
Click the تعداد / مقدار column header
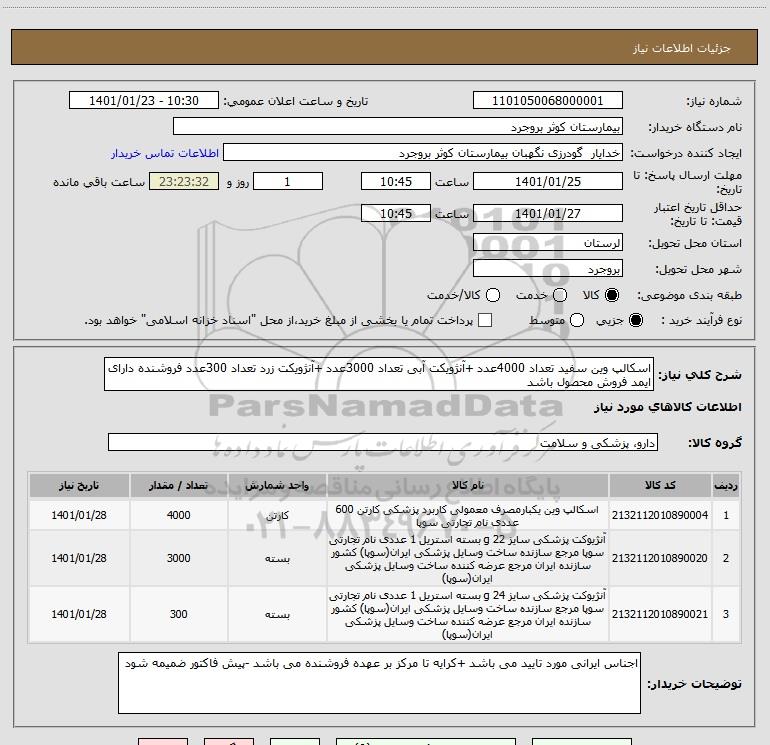pos(178,486)
